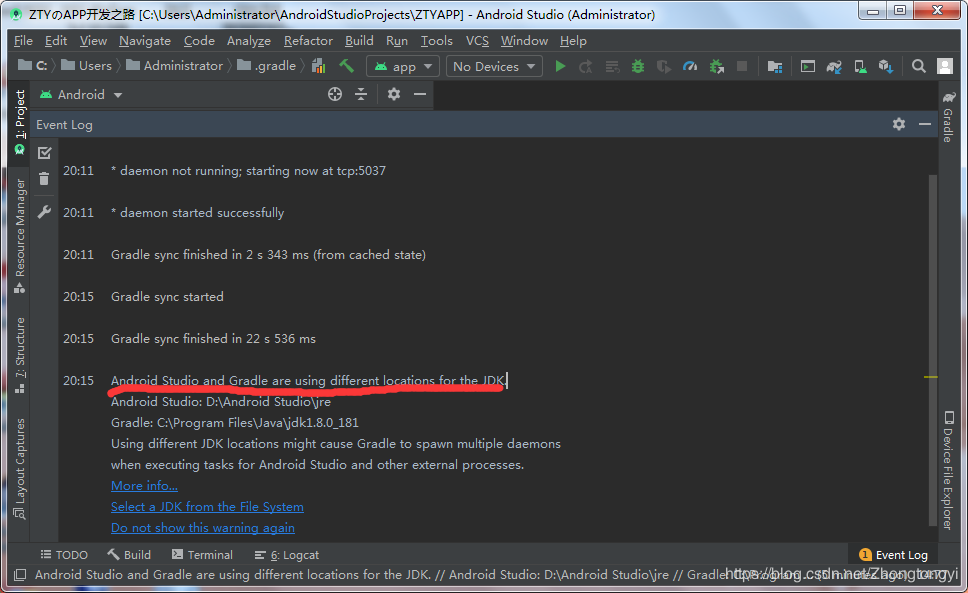Open the app run configuration dropdown
Image resolution: width=968 pixels, height=593 pixels.
[x=403, y=66]
